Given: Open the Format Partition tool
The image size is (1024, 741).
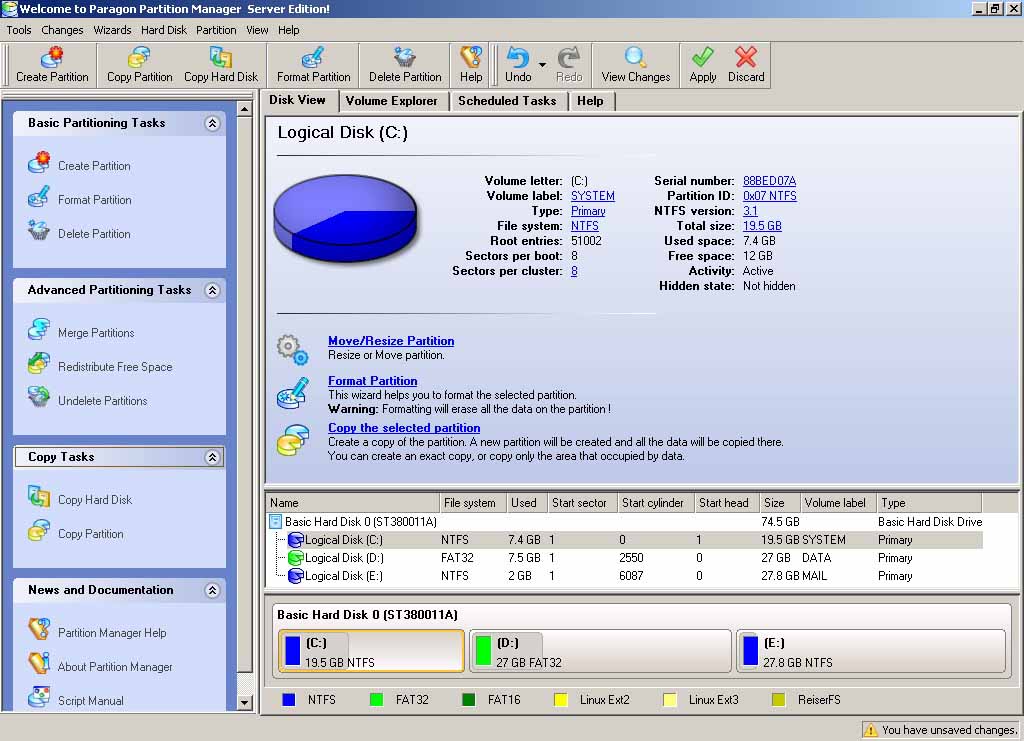Looking at the screenshot, I should [x=313, y=63].
